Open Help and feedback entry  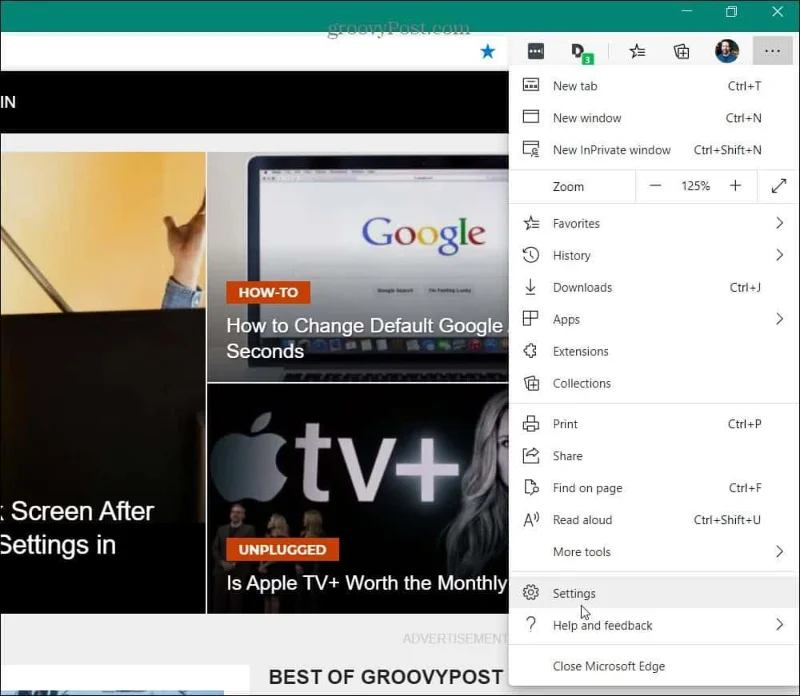pos(654,625)
